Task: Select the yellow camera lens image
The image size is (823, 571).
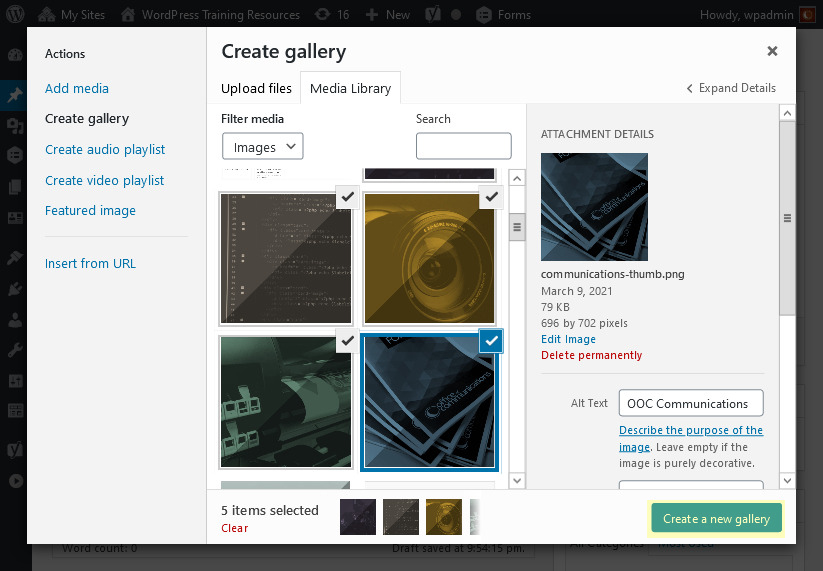Action: (x=429, y=258)
